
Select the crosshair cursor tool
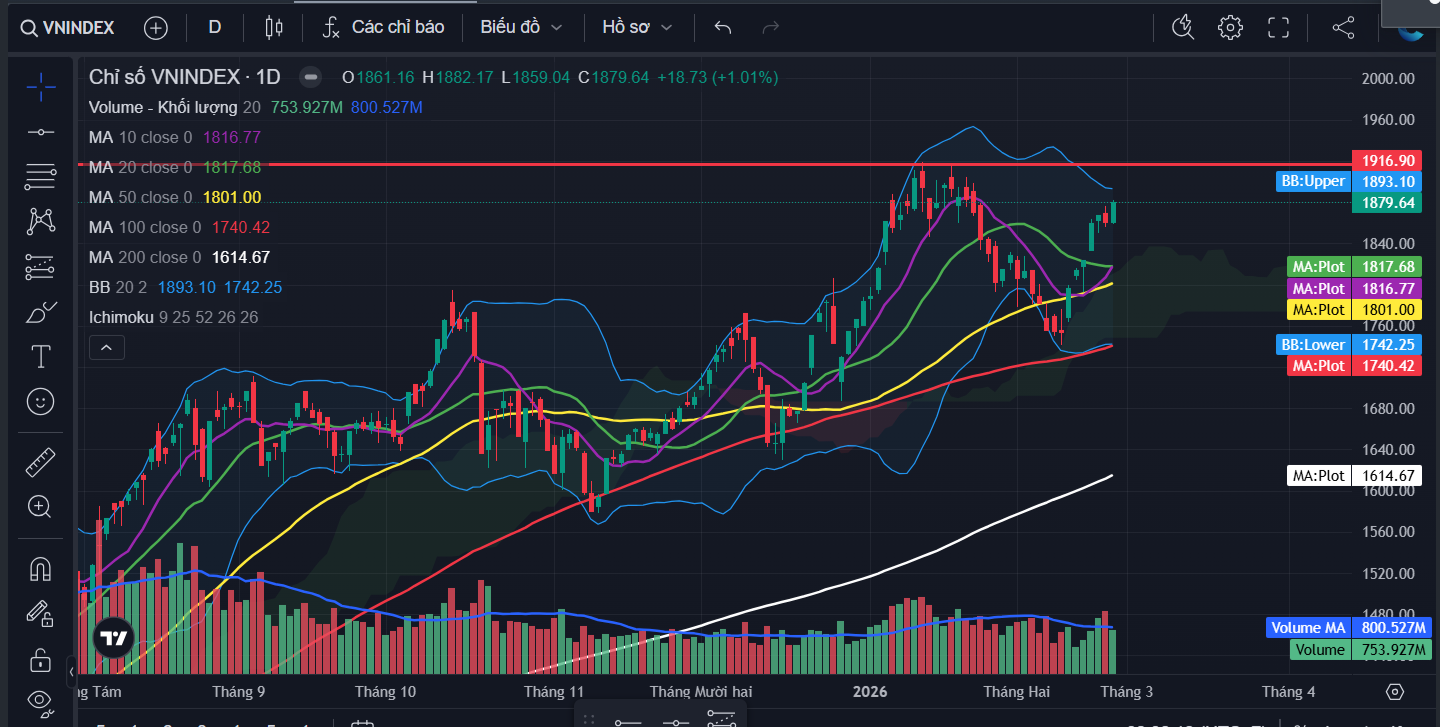(x=40, y=87)
